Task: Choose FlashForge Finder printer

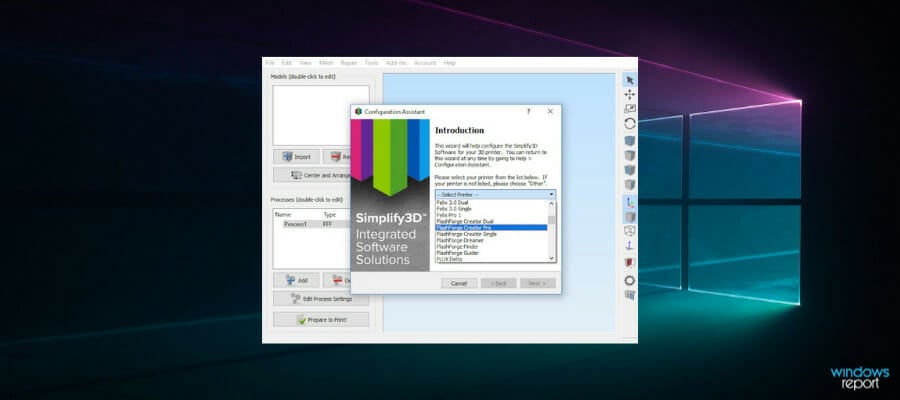Action: (x=491, y=247)
